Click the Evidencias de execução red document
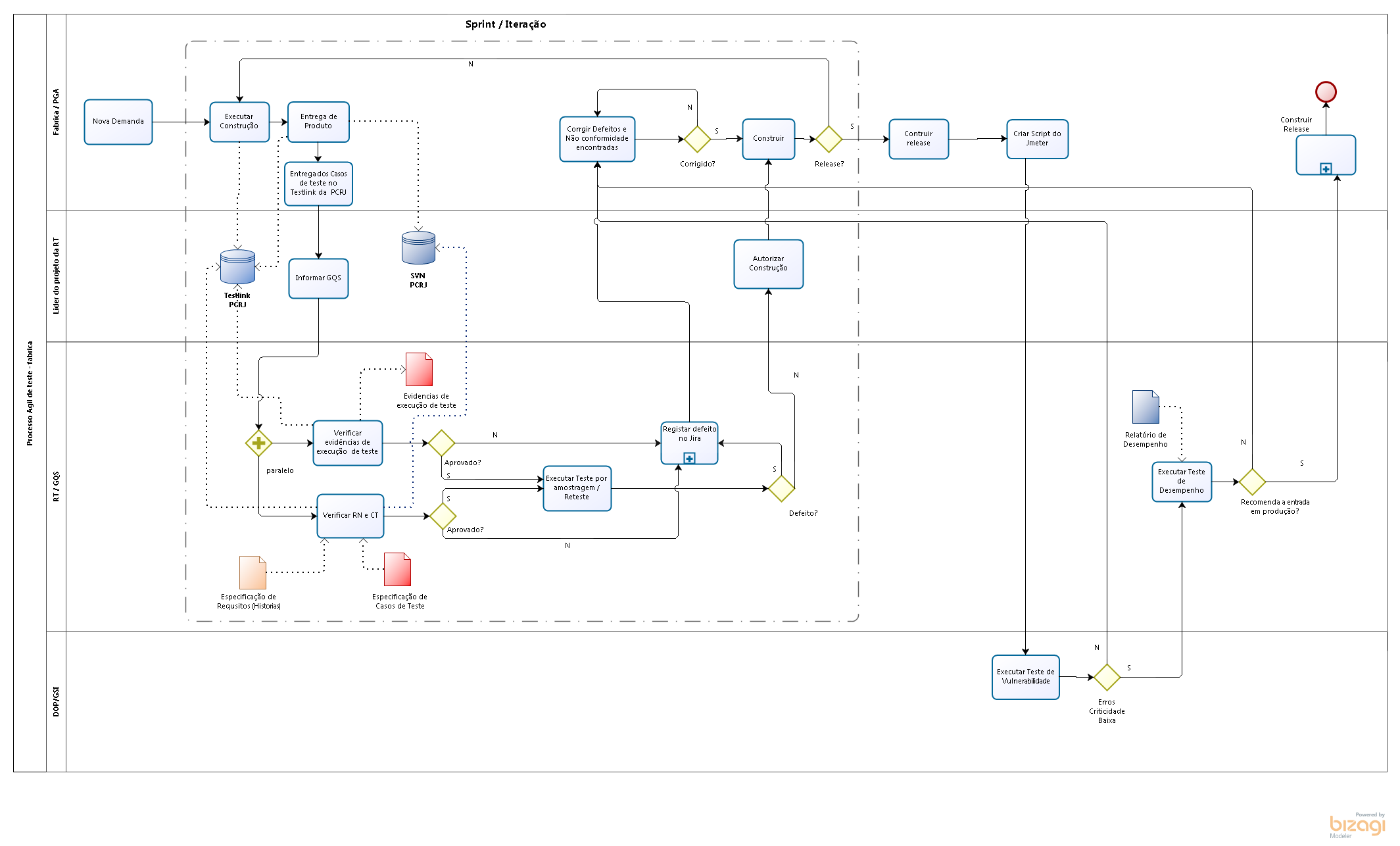 click(x=419, y=370)
